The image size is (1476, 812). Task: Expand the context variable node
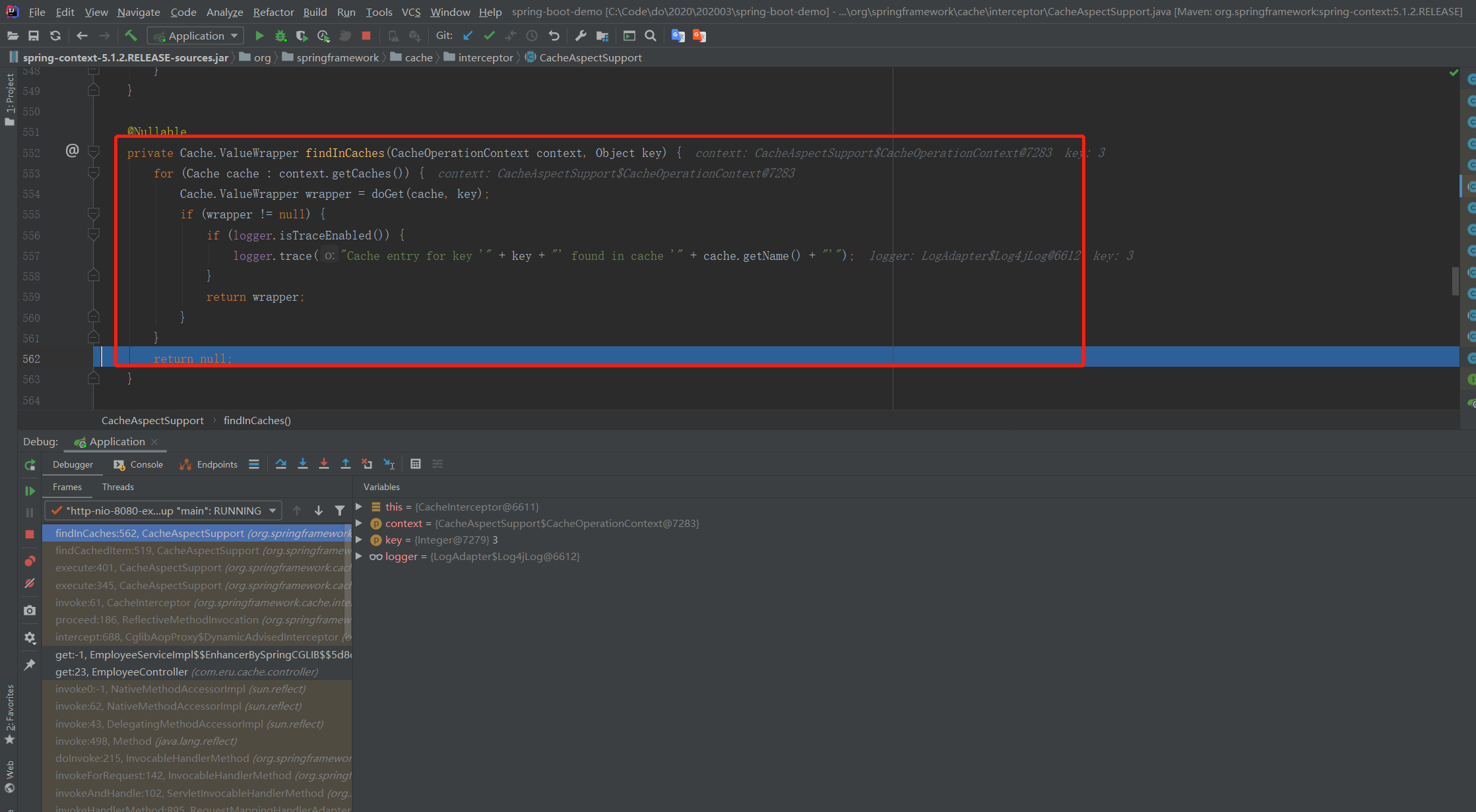(359, 523)
